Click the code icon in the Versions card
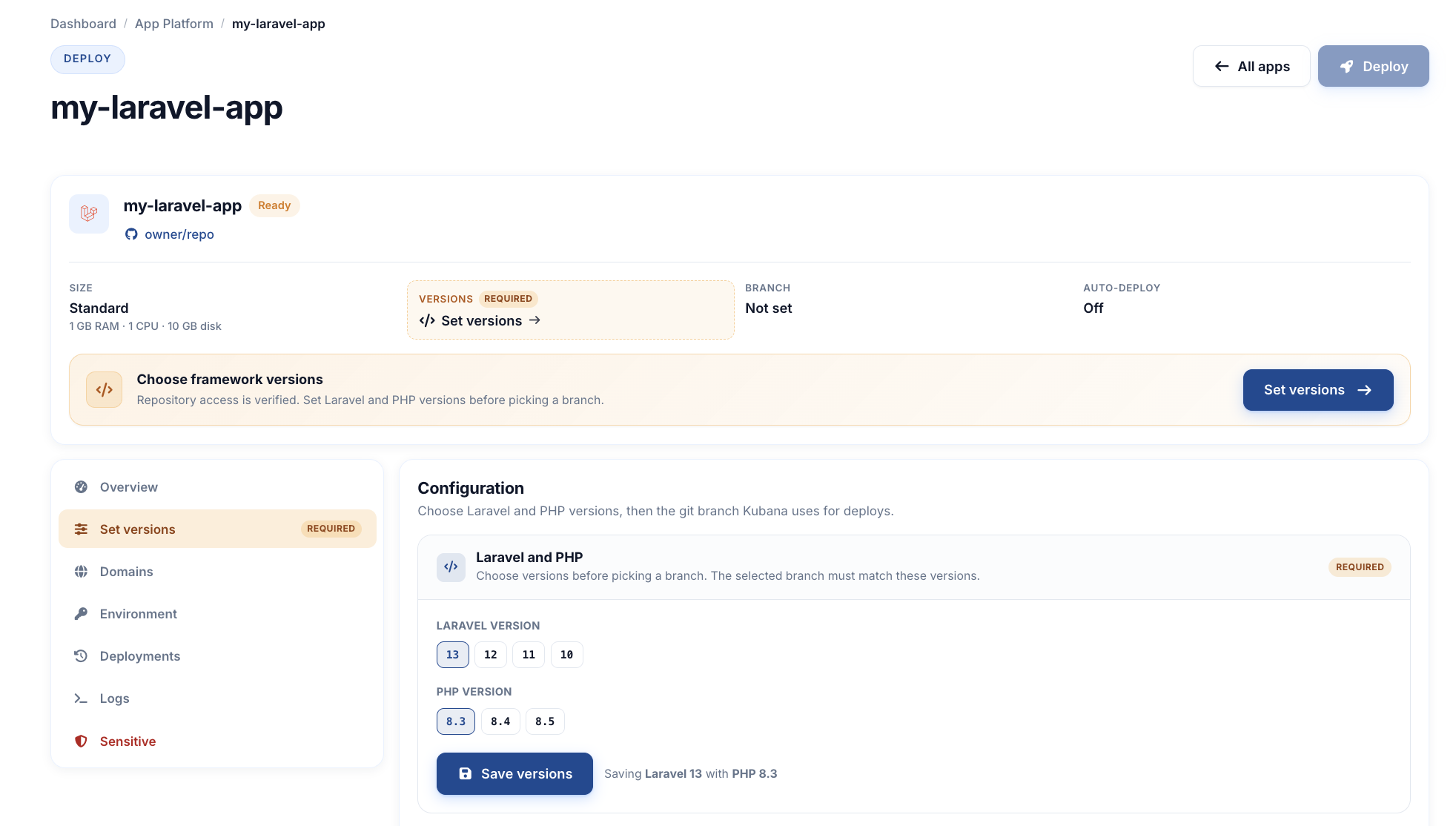The width and height of the screenshot is (1456, 826). click(427, 320)
